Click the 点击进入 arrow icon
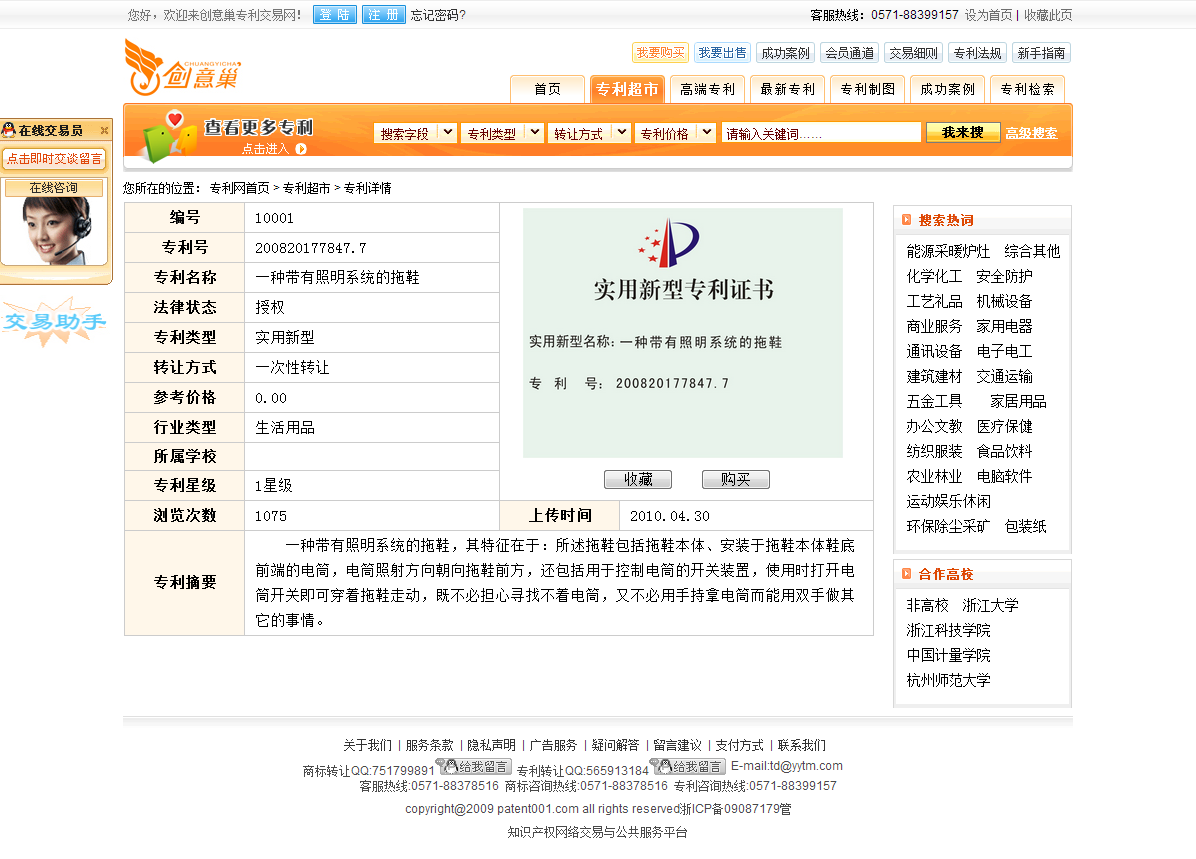Viewport: 1196px width, 859px height. pyautogui.click(x=301, y=149)
